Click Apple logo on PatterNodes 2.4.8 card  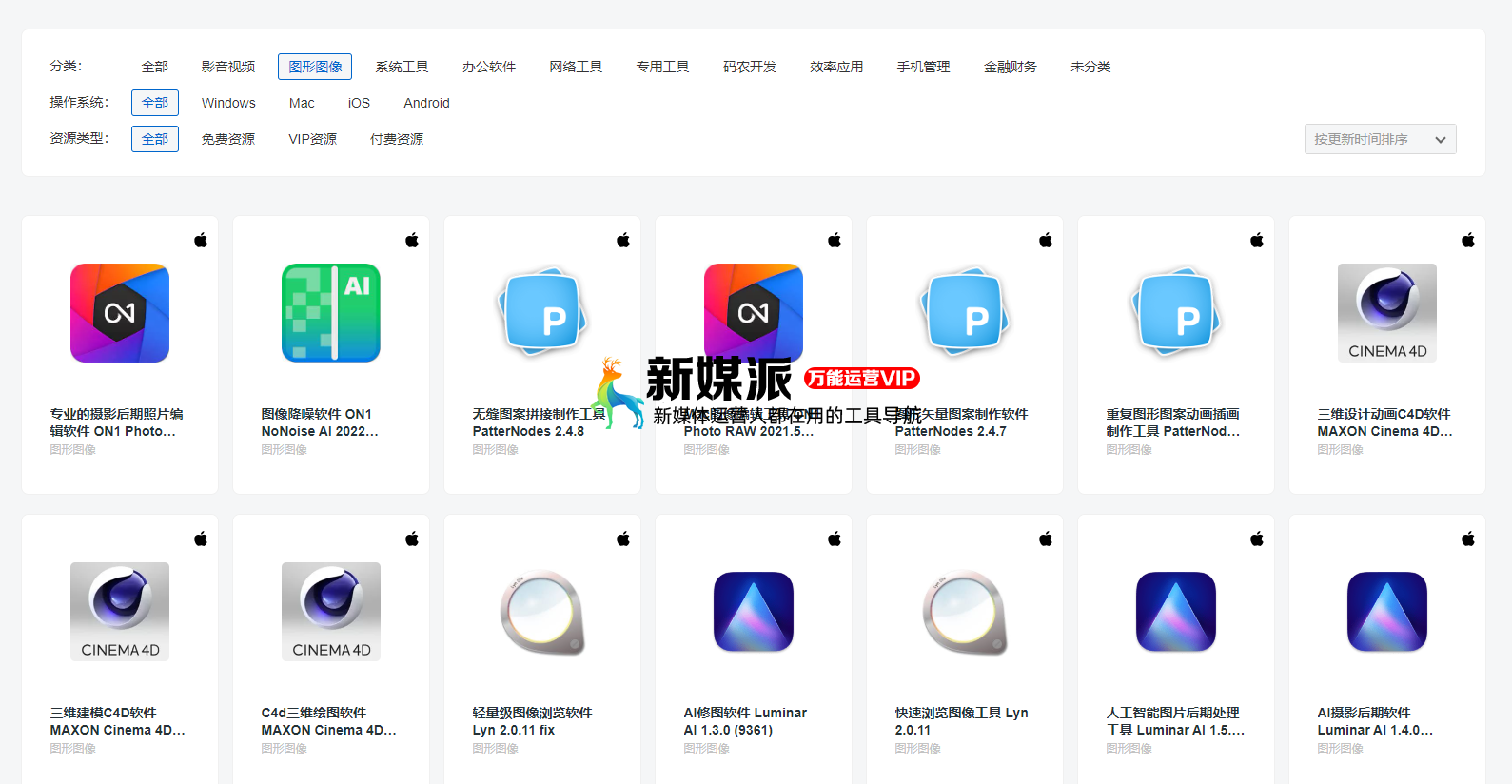tap(623, 240)
